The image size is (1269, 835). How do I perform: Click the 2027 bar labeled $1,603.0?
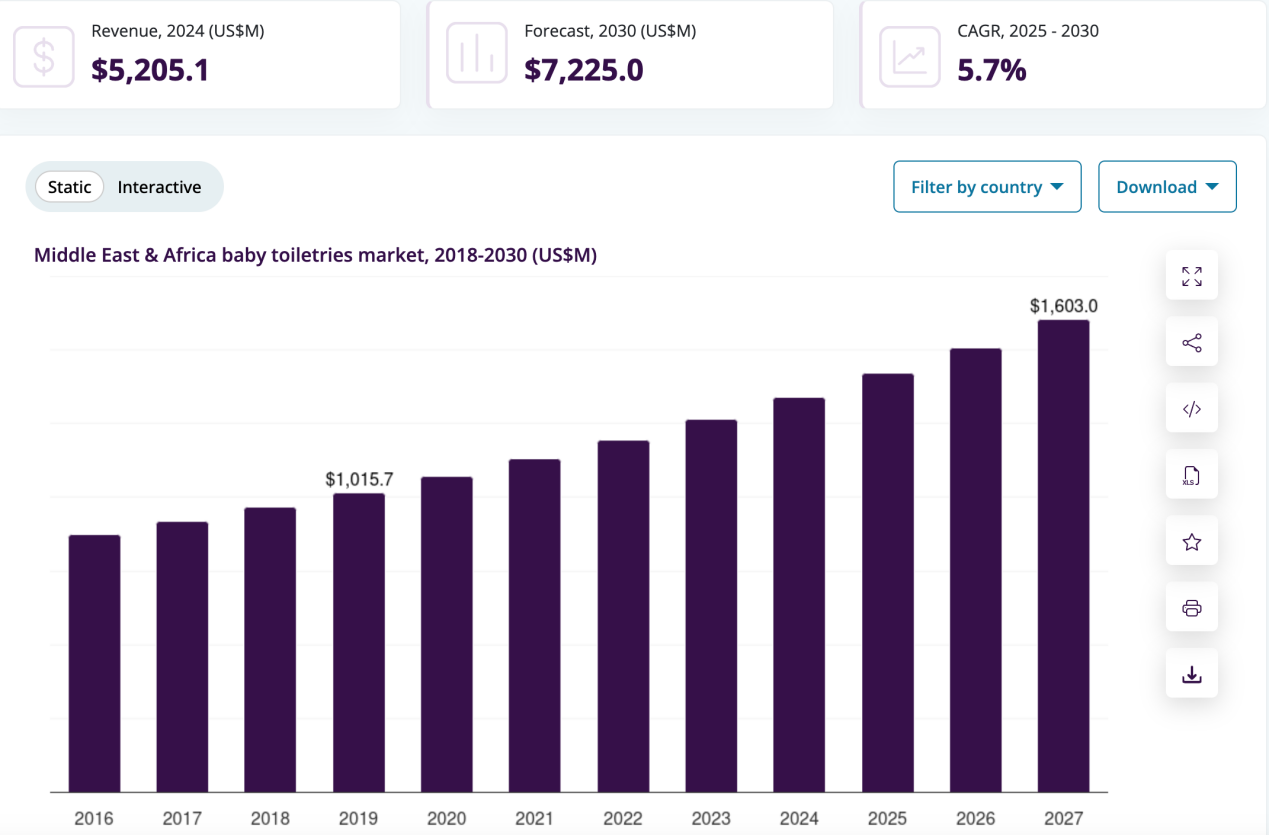pyautogui.click(x=1063, y=556)
